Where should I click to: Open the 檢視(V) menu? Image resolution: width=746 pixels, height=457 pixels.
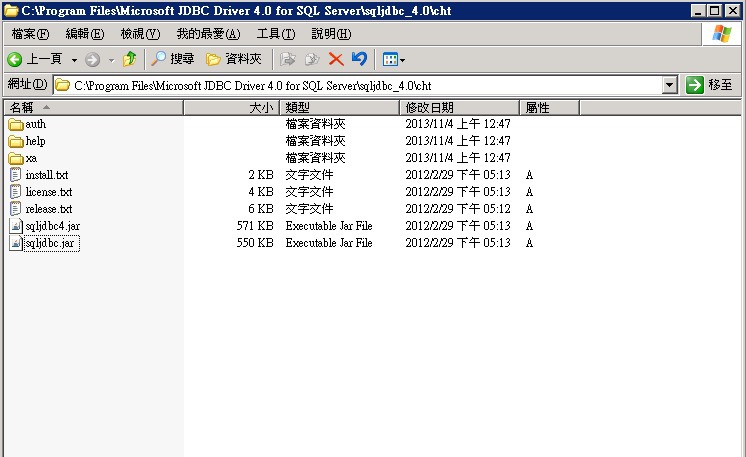coord(140,34)
